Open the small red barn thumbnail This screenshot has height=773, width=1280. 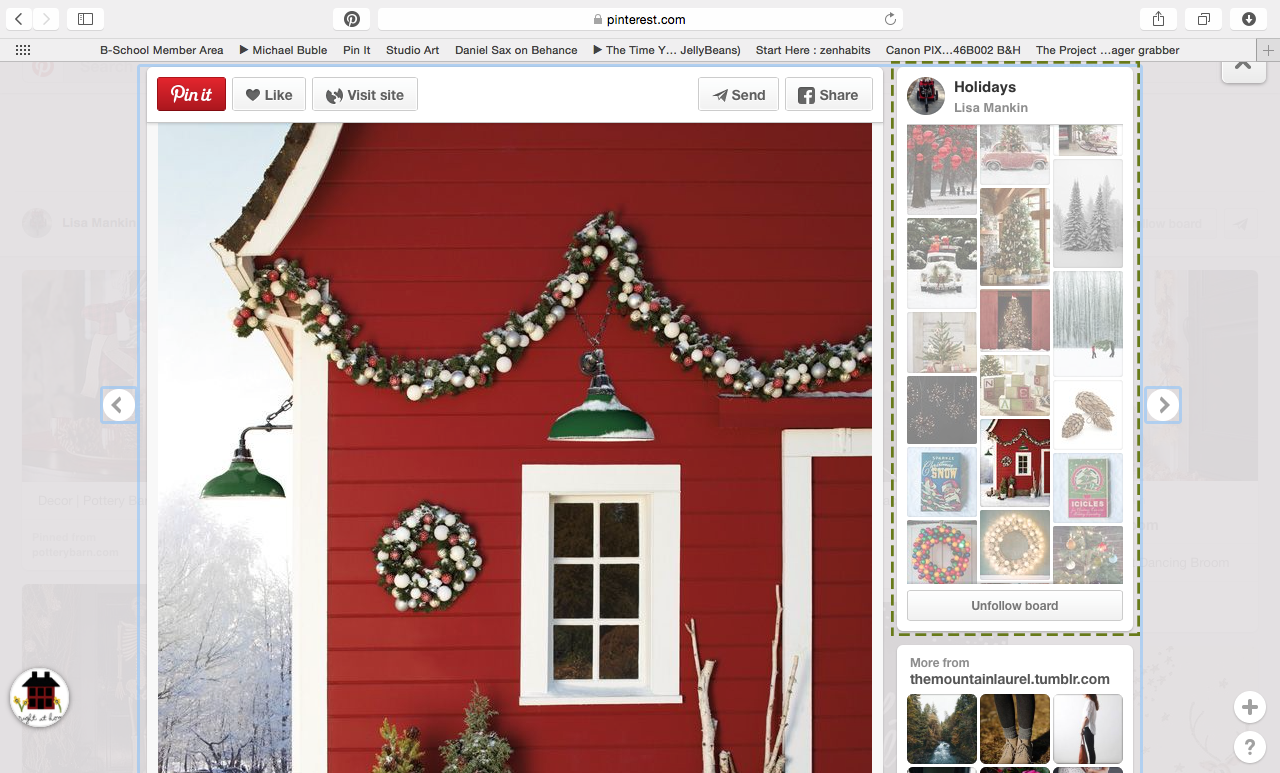[1015, 462]
